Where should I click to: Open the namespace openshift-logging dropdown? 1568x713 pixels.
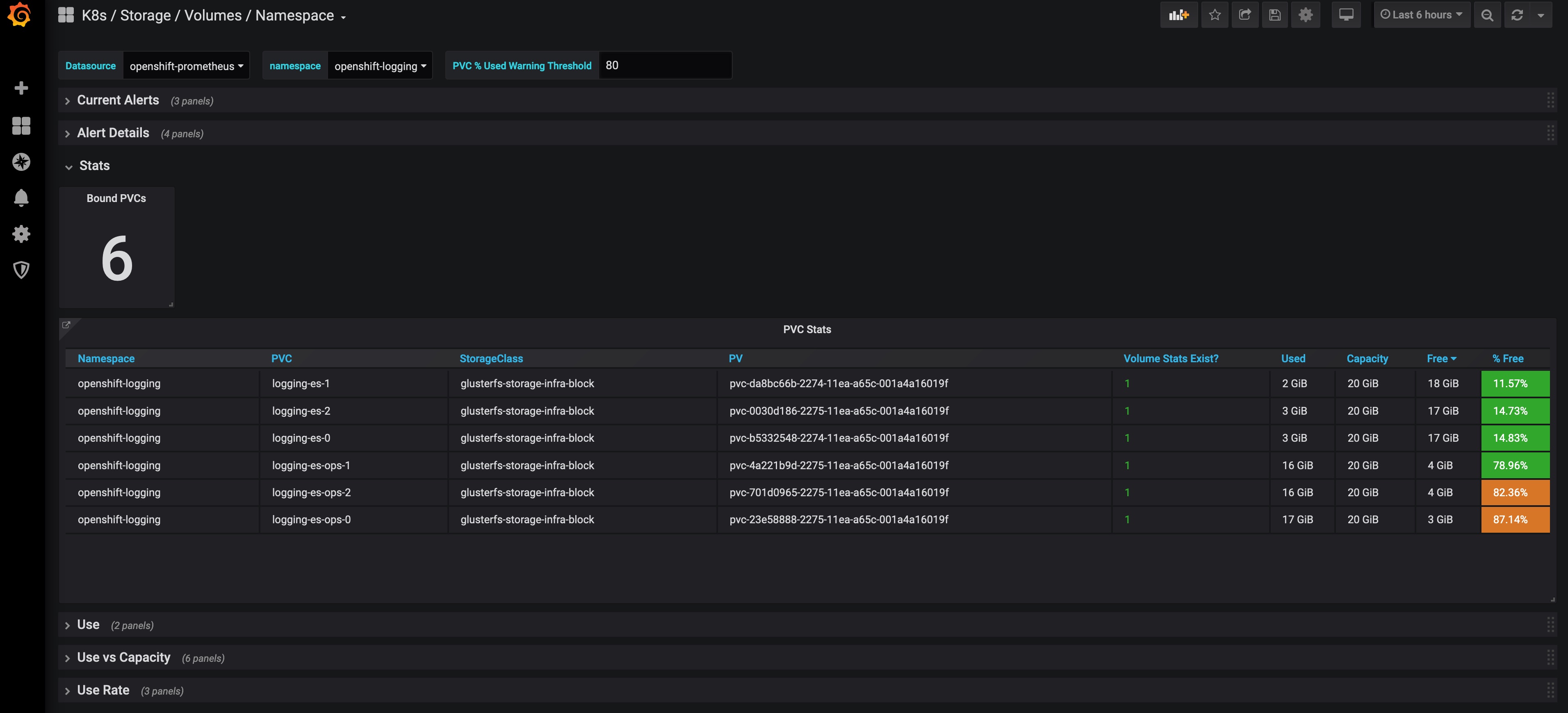(x=379, y=66)
